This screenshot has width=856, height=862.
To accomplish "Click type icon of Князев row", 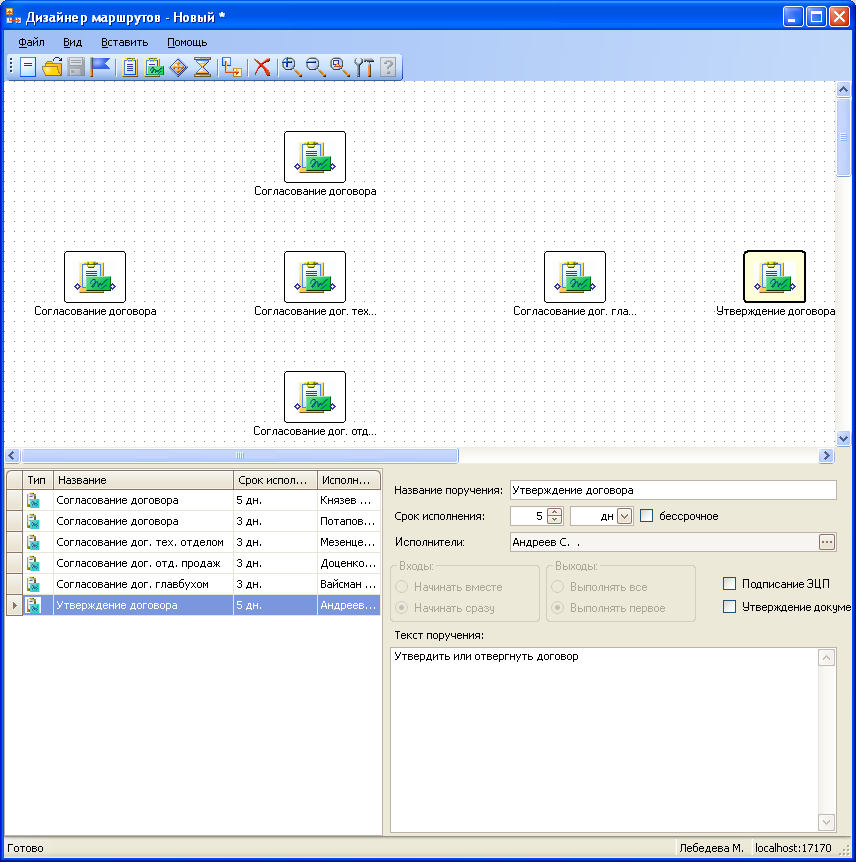I will coord(34,500).
